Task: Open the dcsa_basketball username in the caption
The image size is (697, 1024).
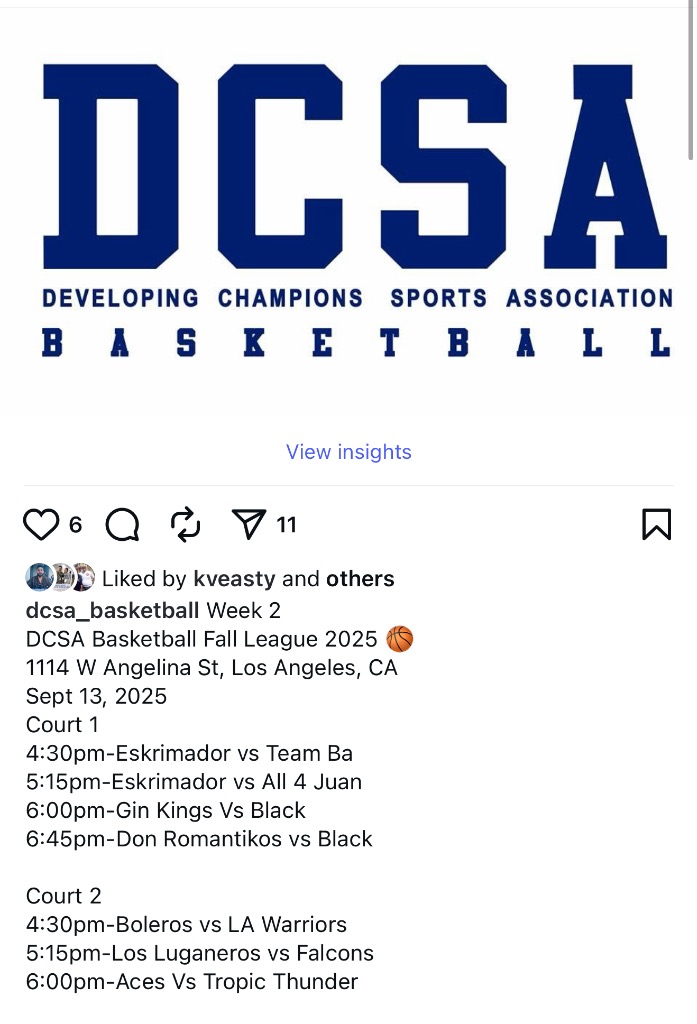Action: 113,610
